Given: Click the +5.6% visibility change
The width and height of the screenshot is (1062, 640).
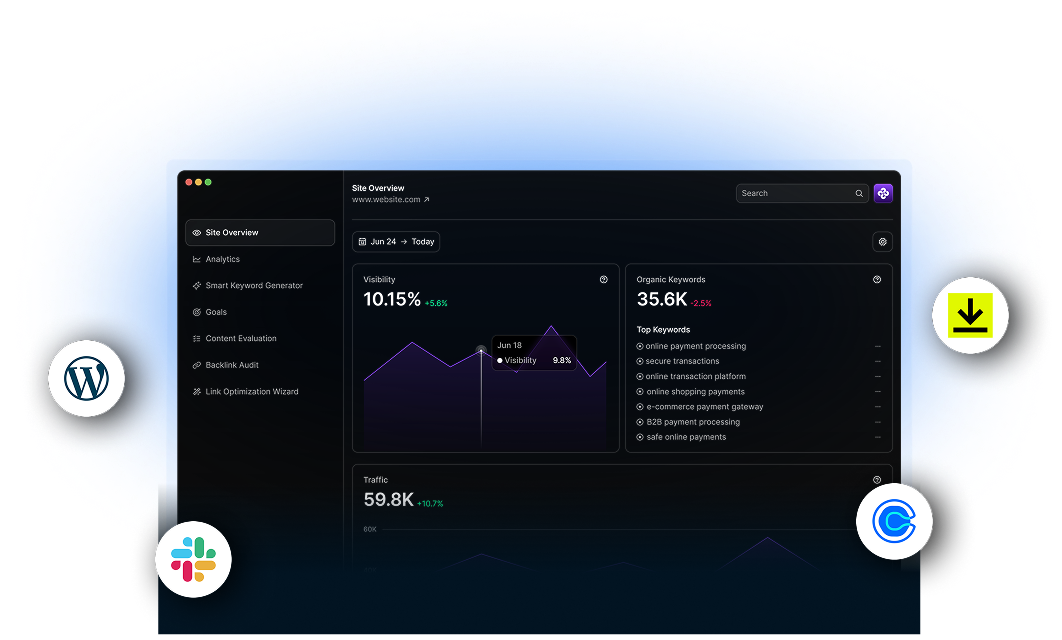Looking at the screenshot, I should [x=436, y=303].
